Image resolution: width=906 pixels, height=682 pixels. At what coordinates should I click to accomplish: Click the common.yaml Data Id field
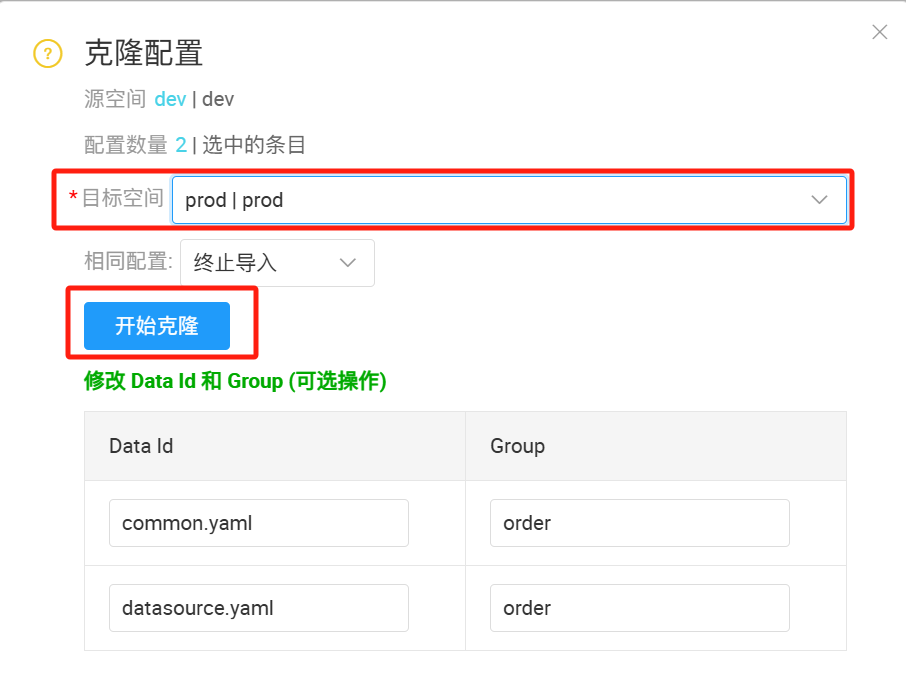pos(258,523)
